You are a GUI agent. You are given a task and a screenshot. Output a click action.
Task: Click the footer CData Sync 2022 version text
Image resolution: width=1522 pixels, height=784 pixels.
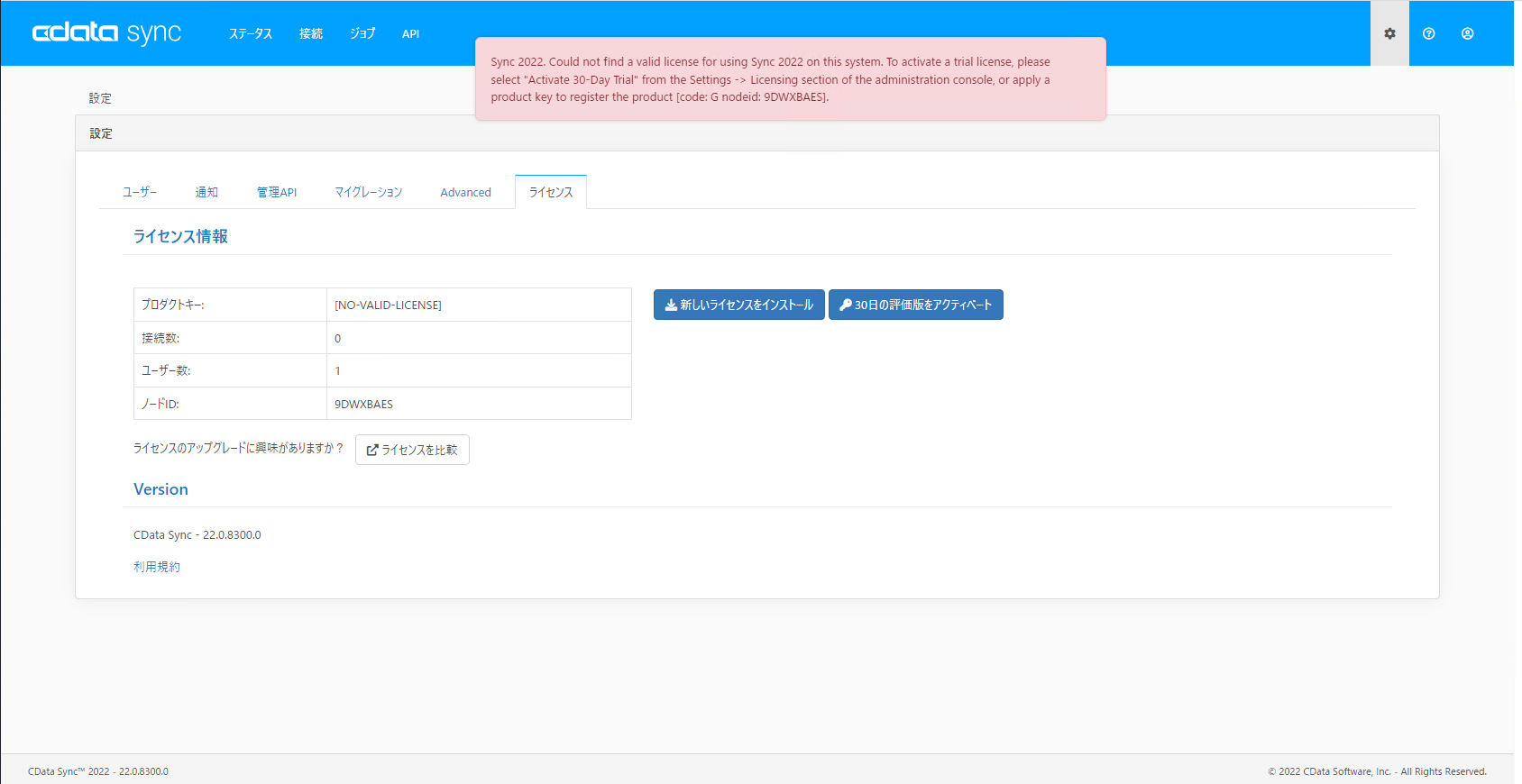coord(98,771)
